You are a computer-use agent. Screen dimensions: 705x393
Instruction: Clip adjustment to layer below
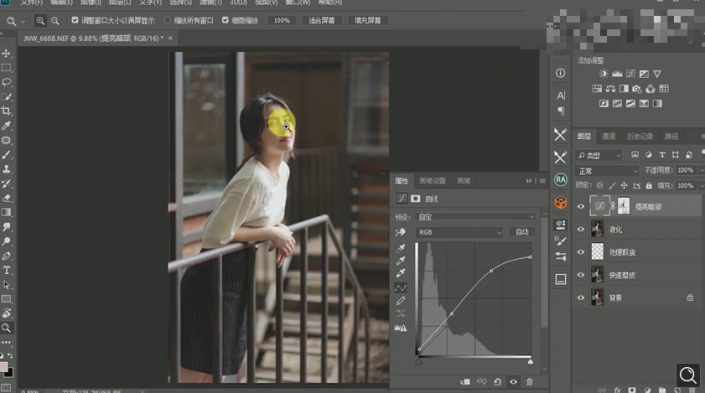465,382
